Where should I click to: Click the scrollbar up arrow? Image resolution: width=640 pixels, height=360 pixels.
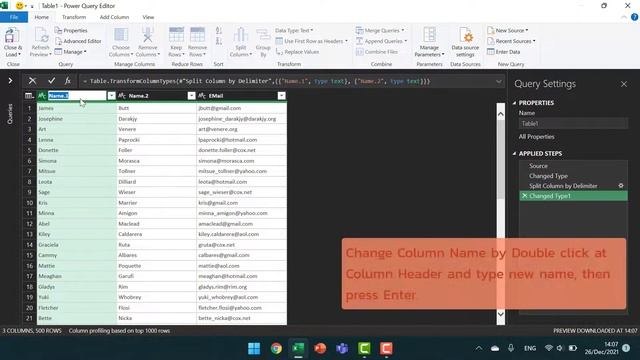point(500,114)
